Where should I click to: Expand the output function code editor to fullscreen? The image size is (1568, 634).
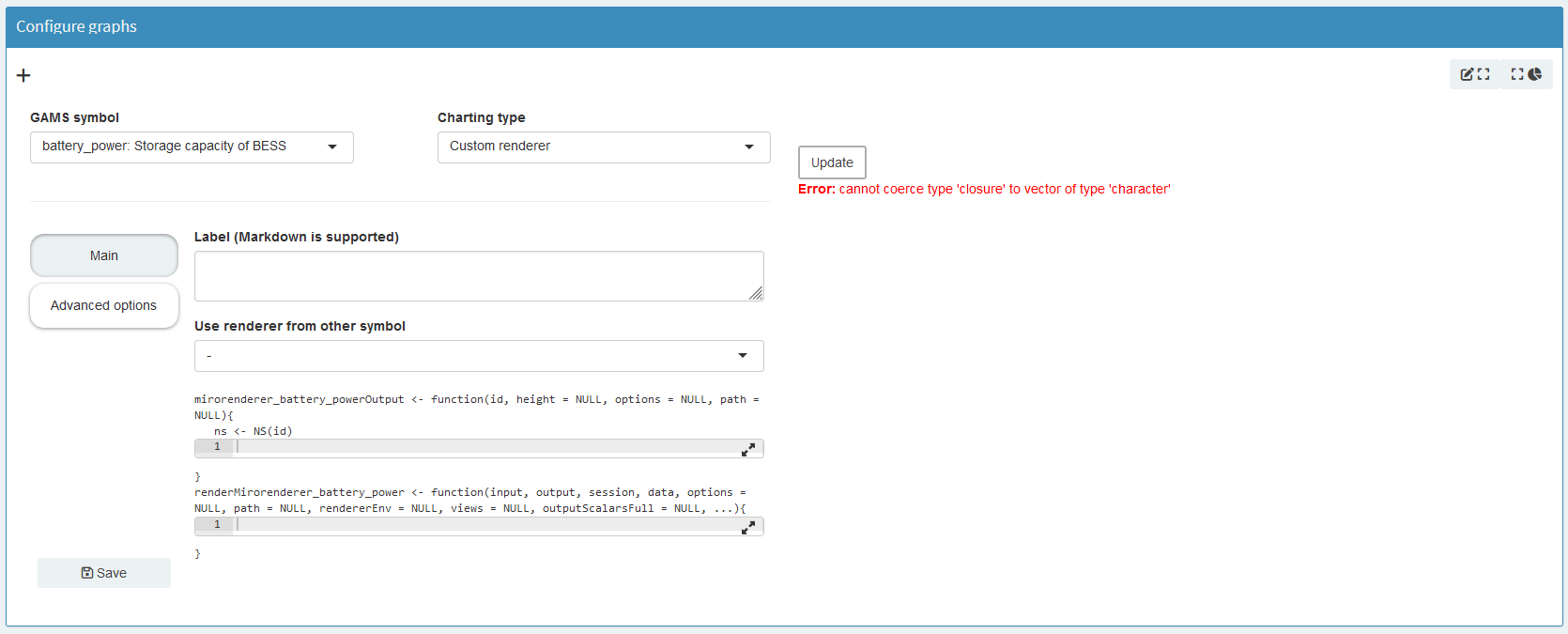tap(747, 450)
